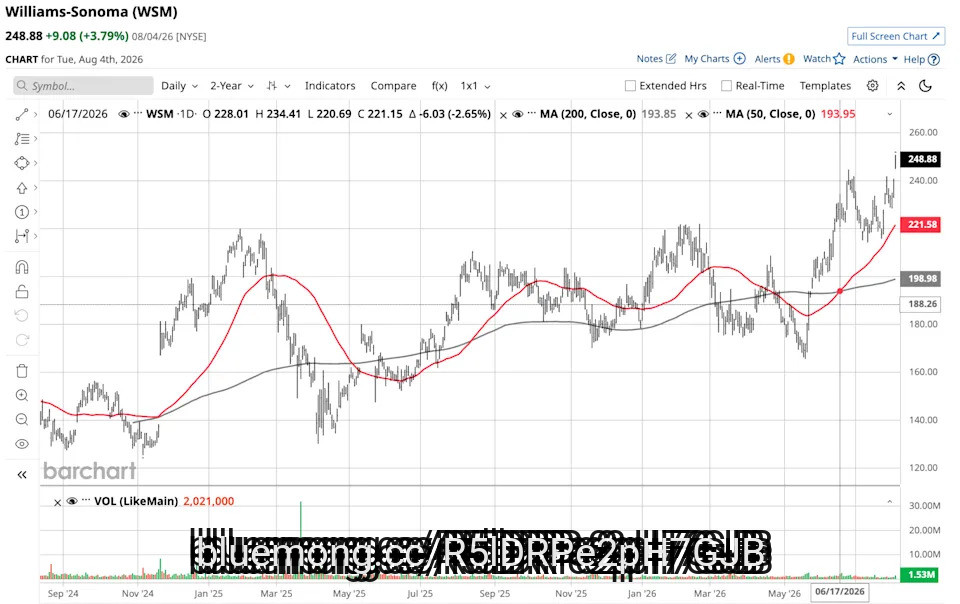Collapse the volume pane chevron
Image resolution: width=960 pixels, height=604 pixels.
890,502
